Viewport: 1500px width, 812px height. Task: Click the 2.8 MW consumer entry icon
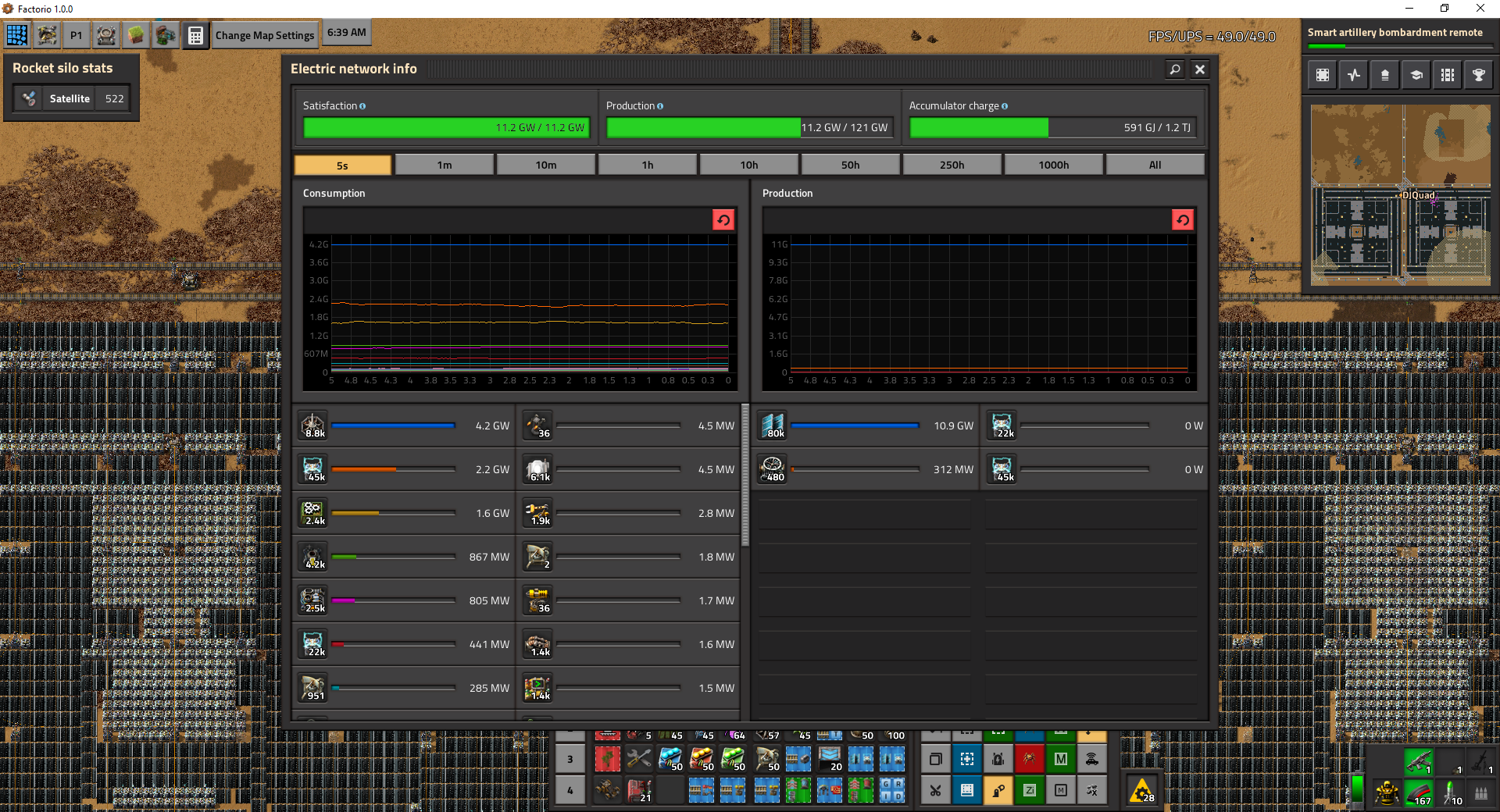538,513
